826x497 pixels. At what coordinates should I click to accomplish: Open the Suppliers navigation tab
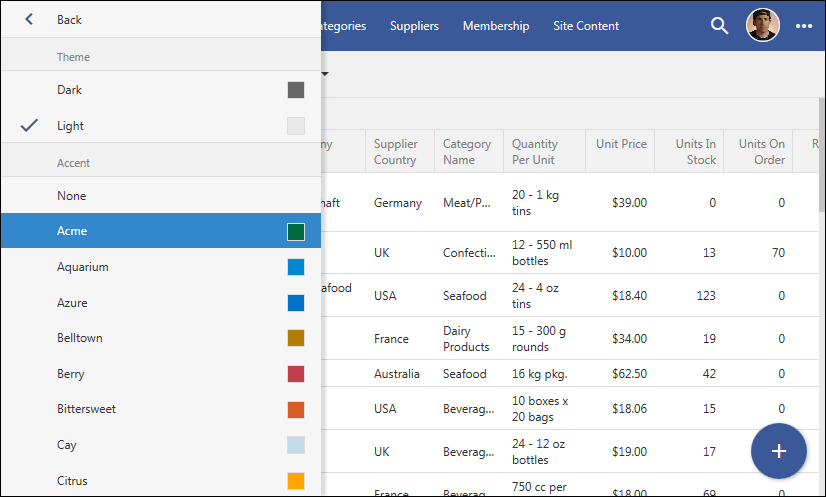(x=414, y=26)
